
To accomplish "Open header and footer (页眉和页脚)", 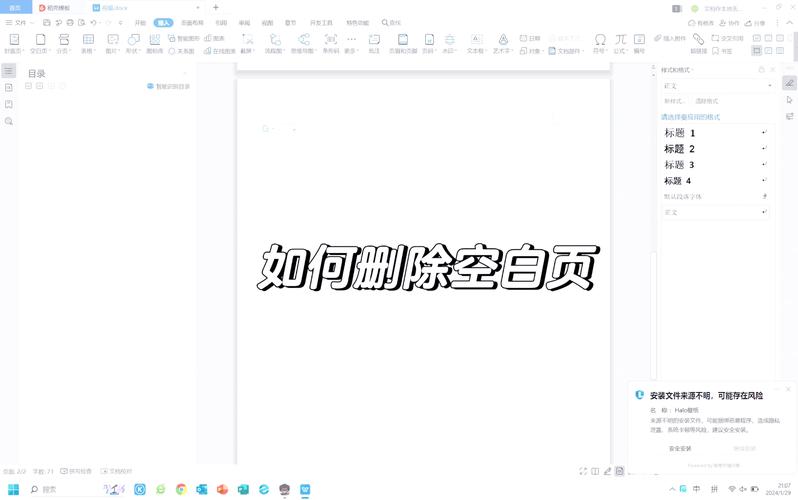I will 403,44.
